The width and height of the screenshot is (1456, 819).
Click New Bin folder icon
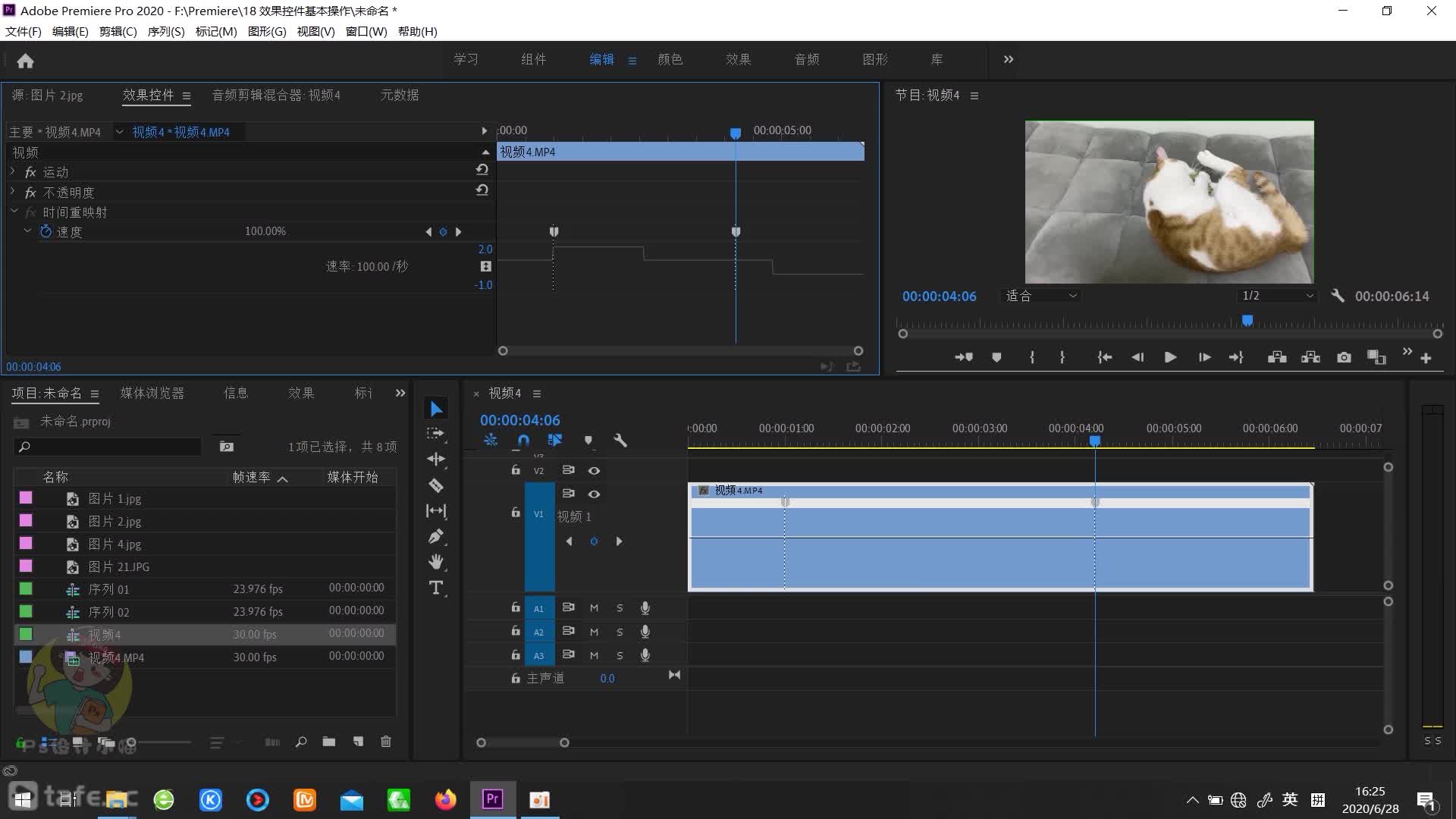[328, 742]
